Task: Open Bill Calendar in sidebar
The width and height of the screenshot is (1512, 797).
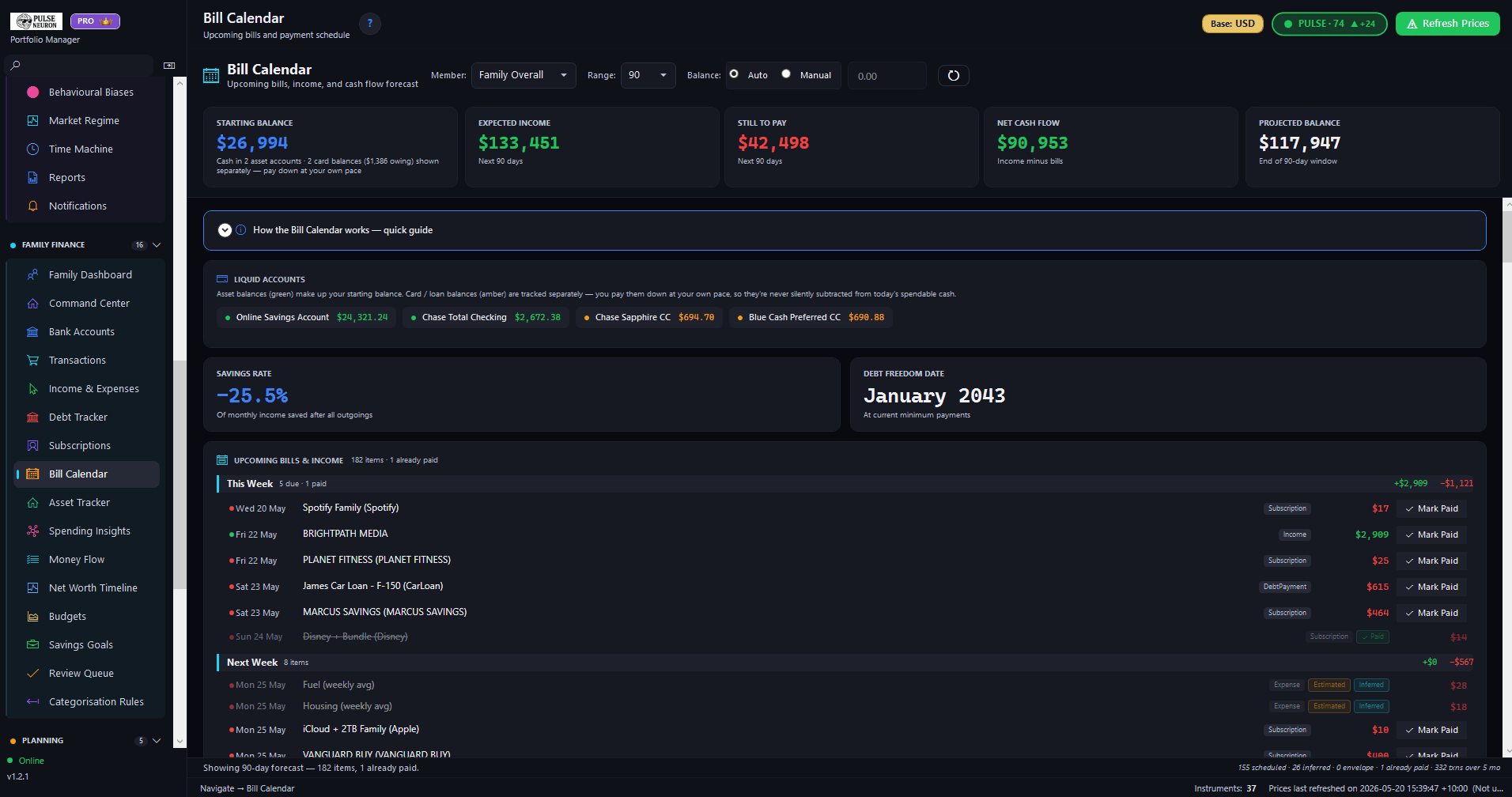Action: pyautogui.click(x=87, y=474)
